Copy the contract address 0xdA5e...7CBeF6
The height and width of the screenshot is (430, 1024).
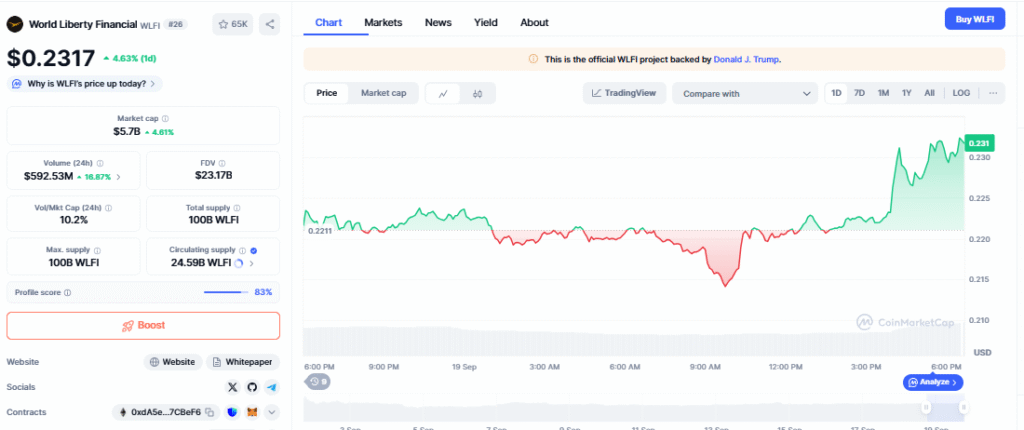pyautogui.click(x=210, y=412)
